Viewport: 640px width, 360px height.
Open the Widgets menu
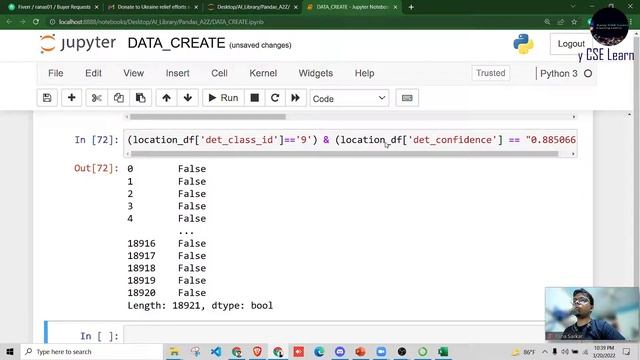pos(316,73)
